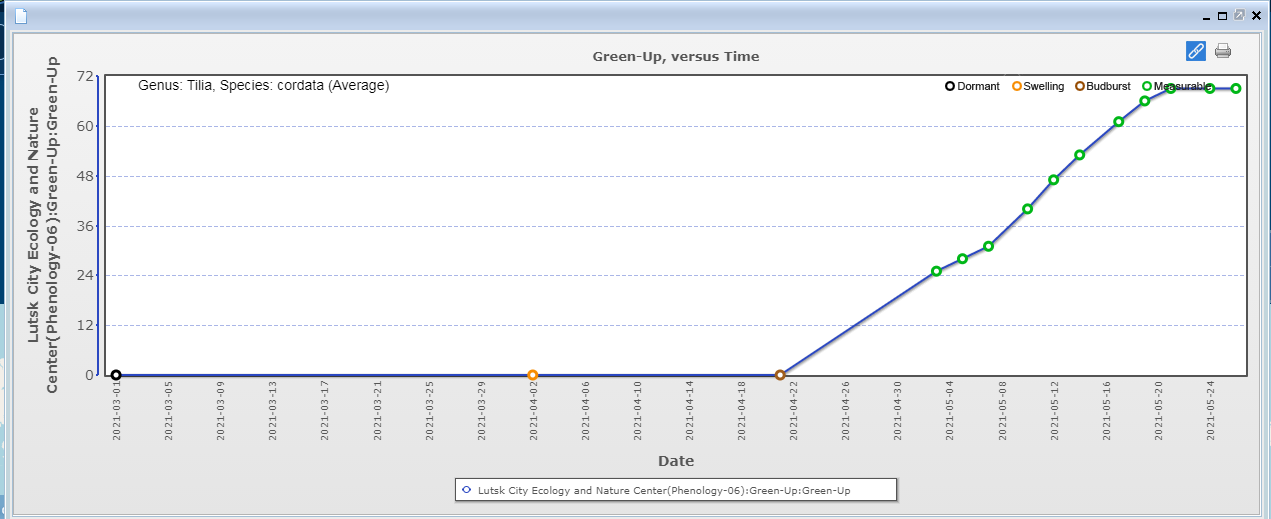Minimize the chart window

coord(1206,17)
